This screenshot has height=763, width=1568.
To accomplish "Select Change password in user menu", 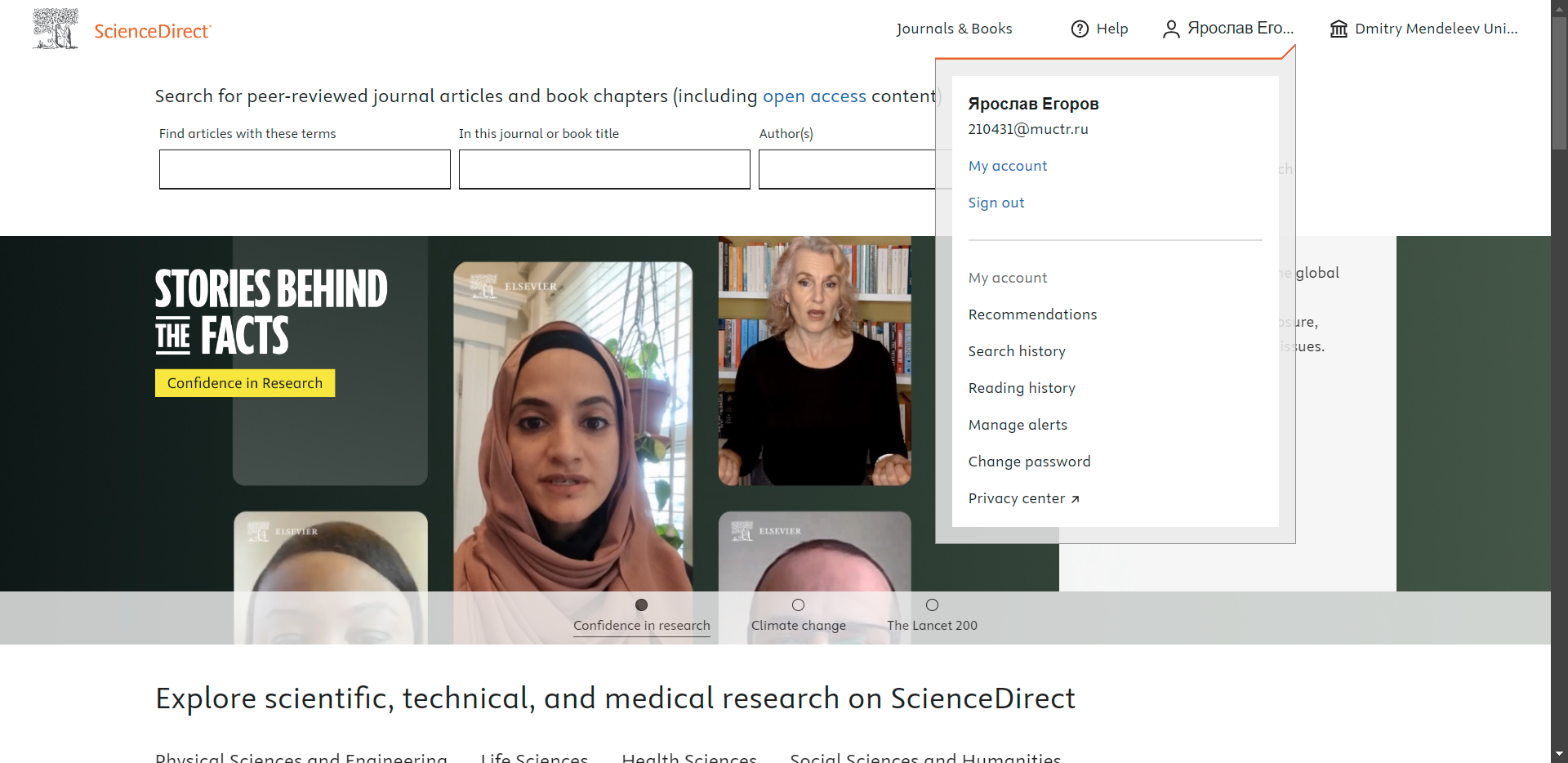I will (1029, 462).
